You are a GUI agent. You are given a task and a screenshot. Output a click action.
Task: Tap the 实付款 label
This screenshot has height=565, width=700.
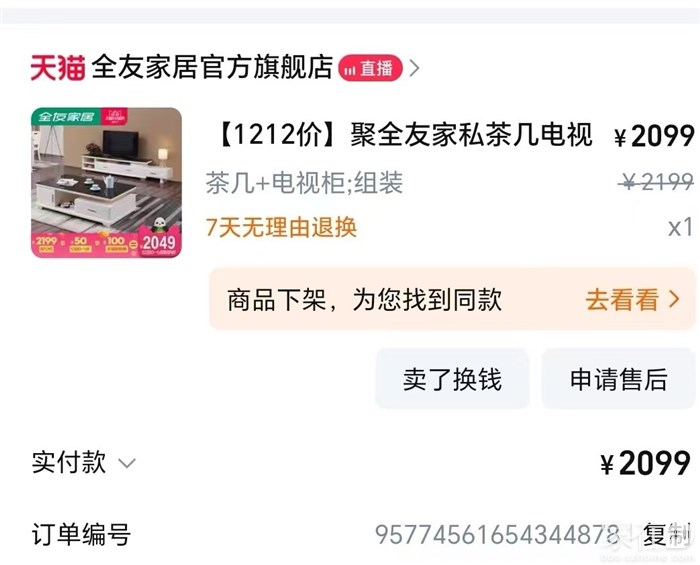[69, 462]
